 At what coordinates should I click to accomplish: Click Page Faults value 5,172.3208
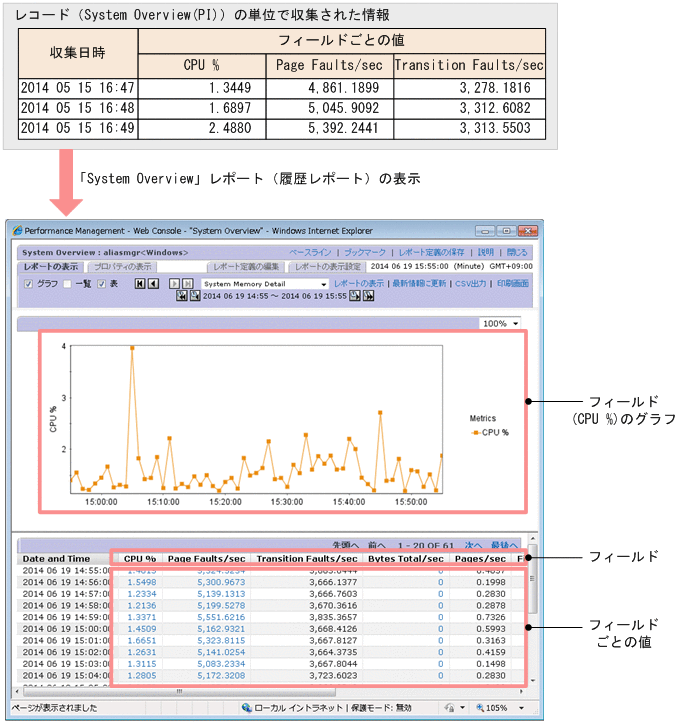(221, 676)
